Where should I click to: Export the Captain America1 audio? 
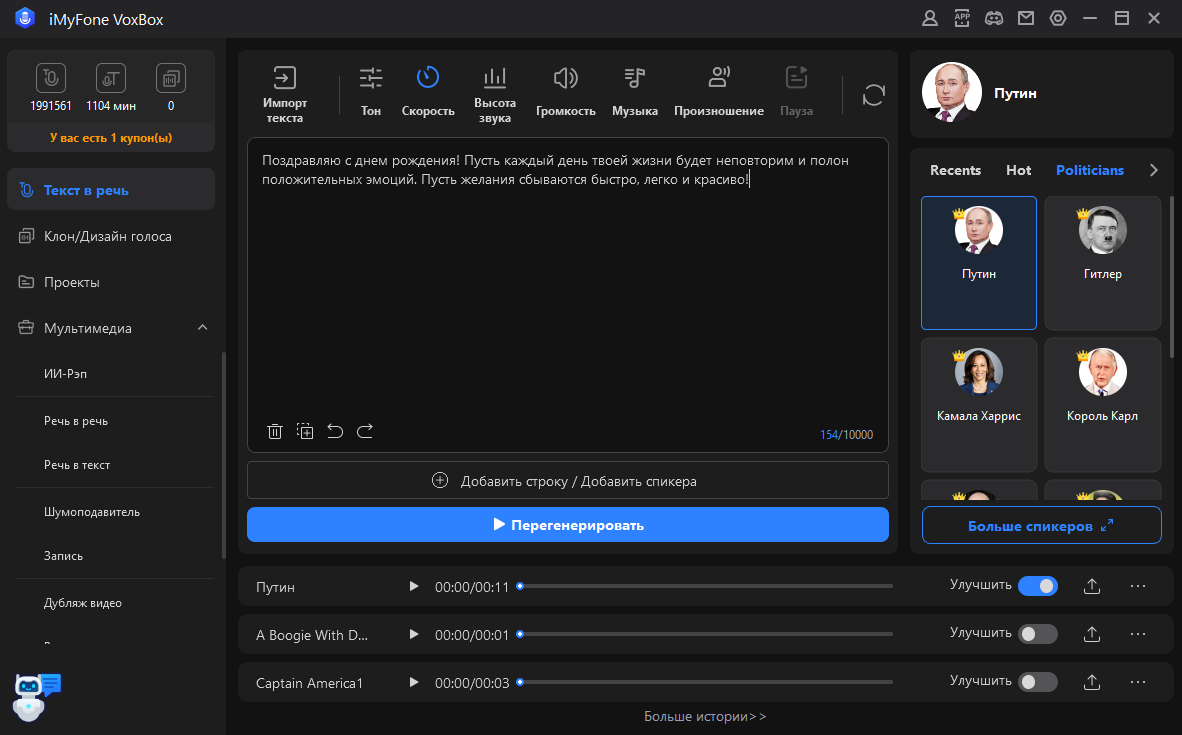tap(1092, 682)
